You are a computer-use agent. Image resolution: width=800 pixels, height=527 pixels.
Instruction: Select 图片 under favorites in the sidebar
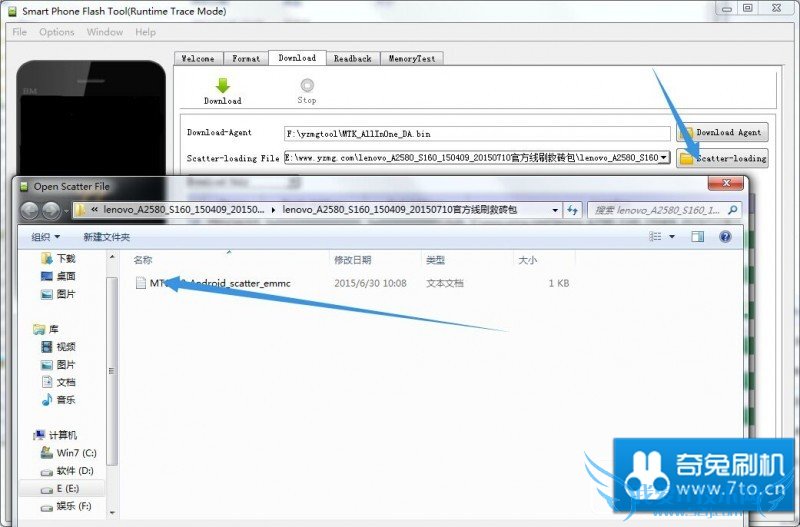[x=58, y=294]
